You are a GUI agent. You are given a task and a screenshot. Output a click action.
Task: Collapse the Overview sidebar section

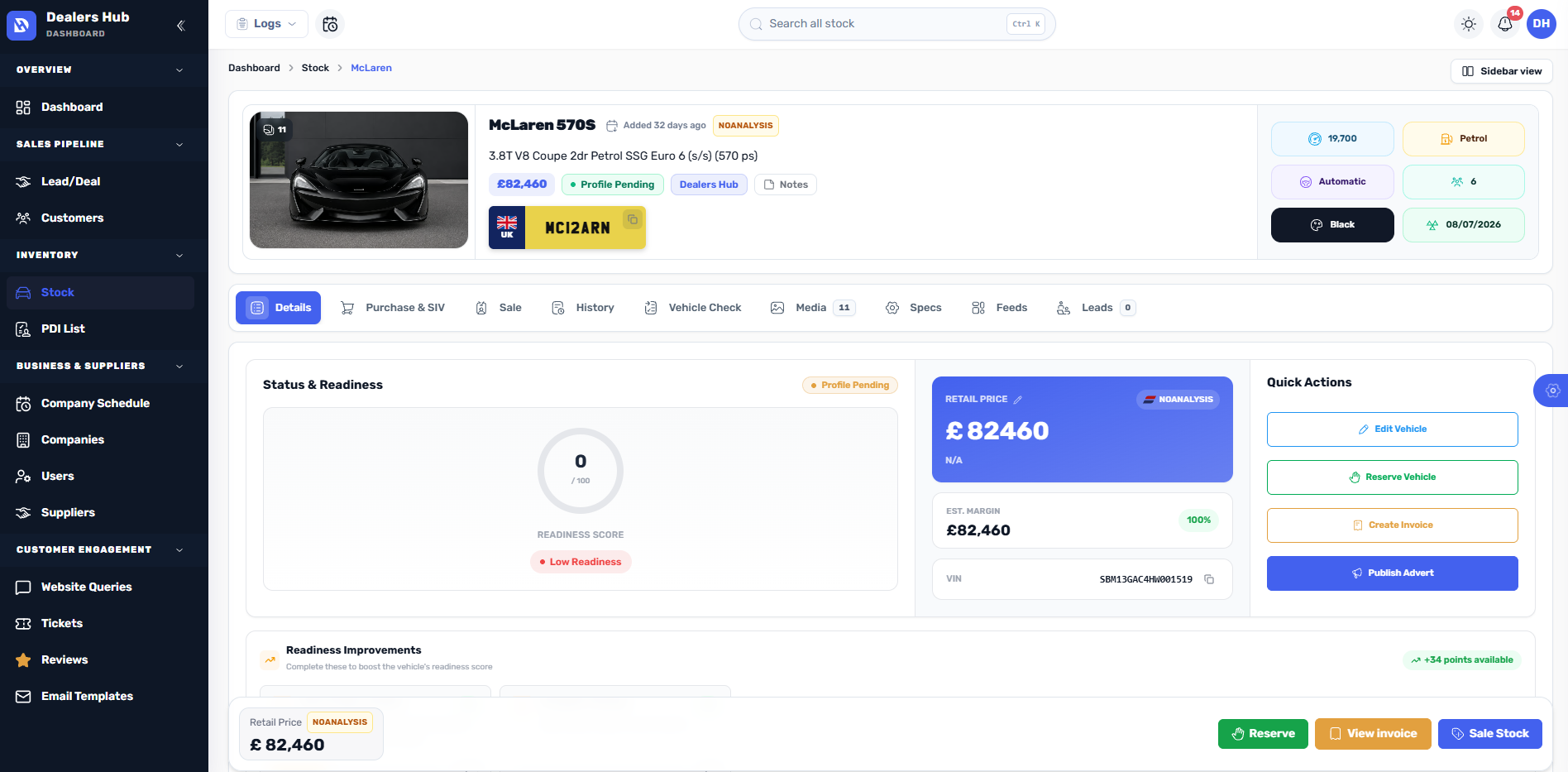coord(104,70)
